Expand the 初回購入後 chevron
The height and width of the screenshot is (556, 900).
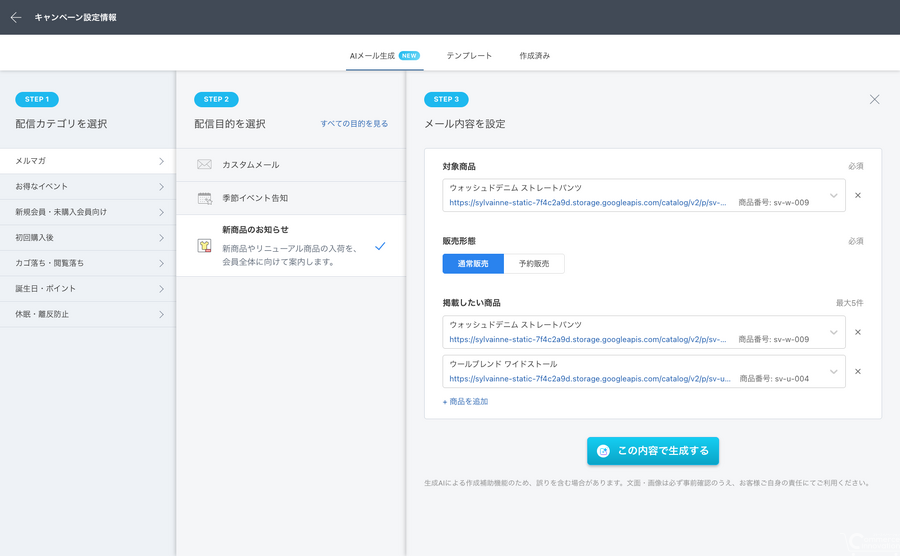point(161,238)
